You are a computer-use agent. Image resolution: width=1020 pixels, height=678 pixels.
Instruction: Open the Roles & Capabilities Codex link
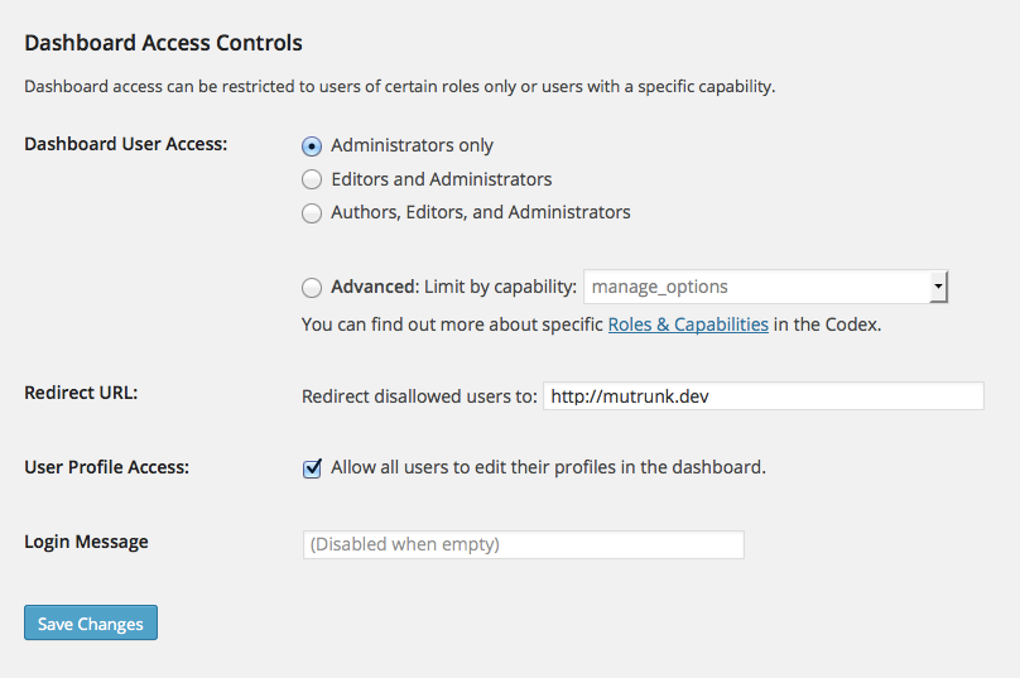(x=687, y=324)
